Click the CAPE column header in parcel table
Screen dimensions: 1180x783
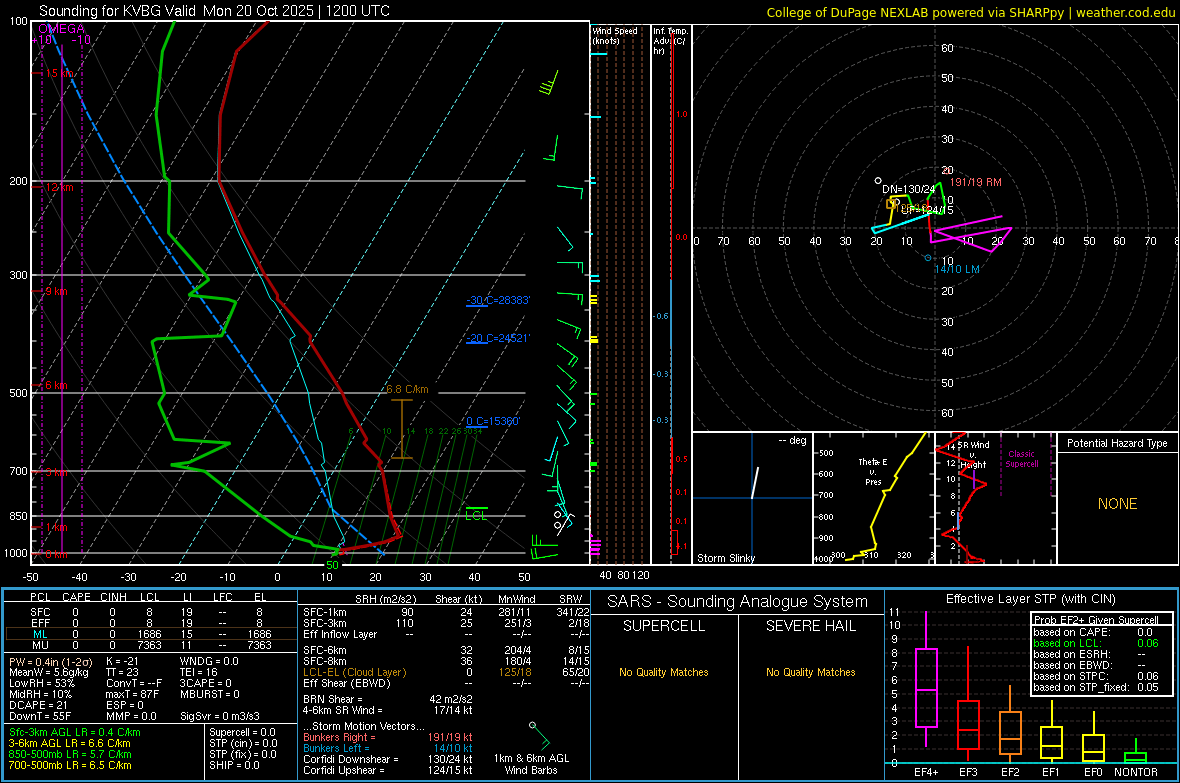76,597
